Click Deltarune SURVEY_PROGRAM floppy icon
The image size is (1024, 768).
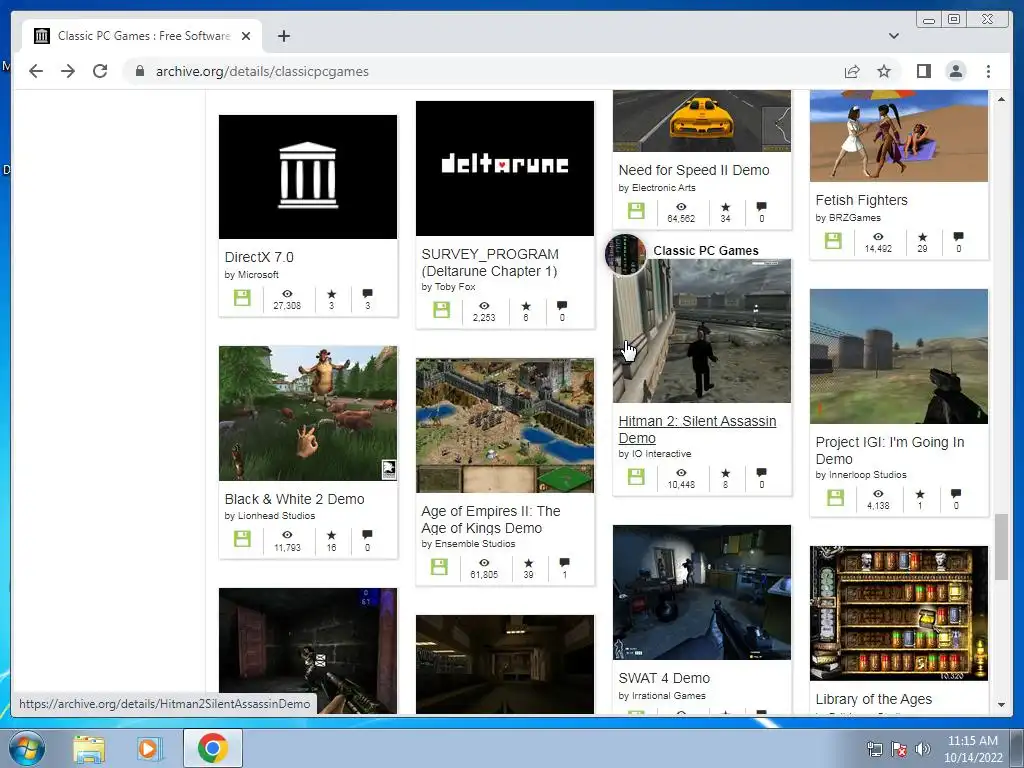[441, 310]
